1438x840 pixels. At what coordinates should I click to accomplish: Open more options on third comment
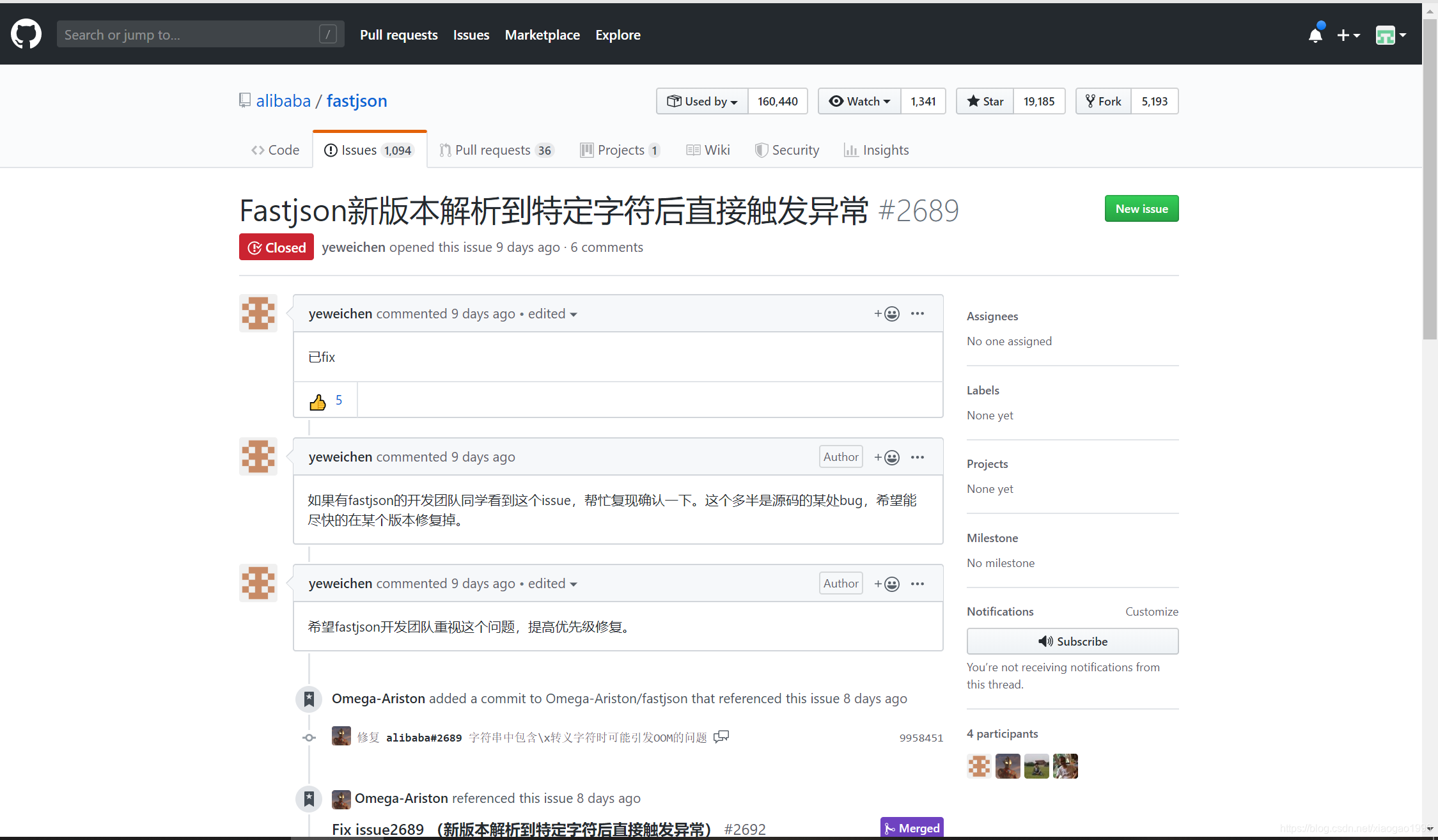pyautogui.click(x=918, y=584)
